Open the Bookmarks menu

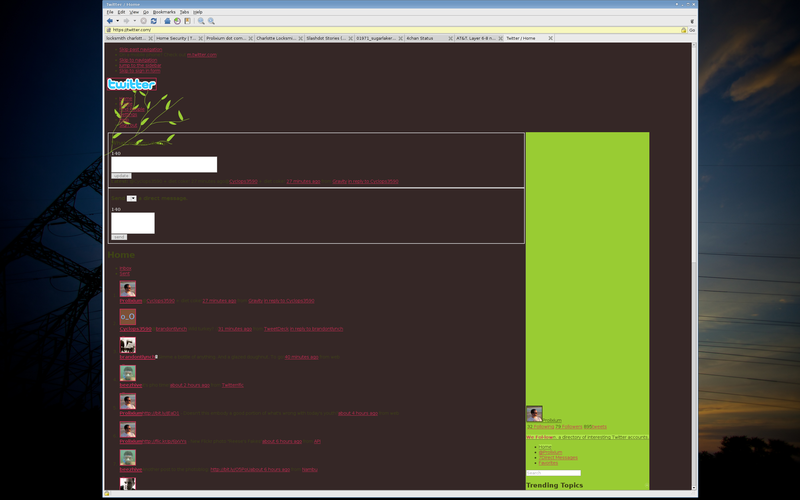(163, 12)
